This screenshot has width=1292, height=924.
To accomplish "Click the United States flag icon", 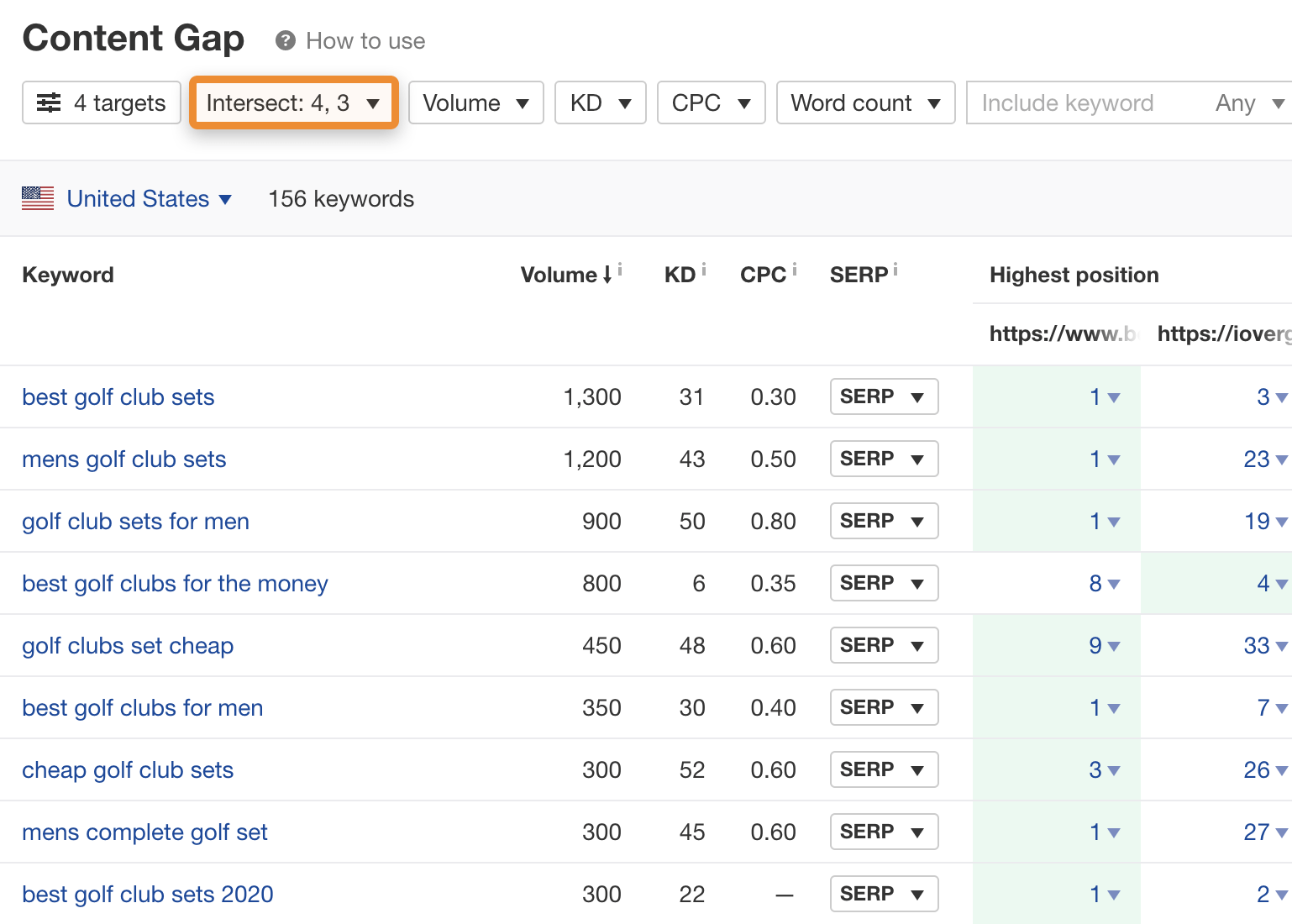I will click(38, 198).
